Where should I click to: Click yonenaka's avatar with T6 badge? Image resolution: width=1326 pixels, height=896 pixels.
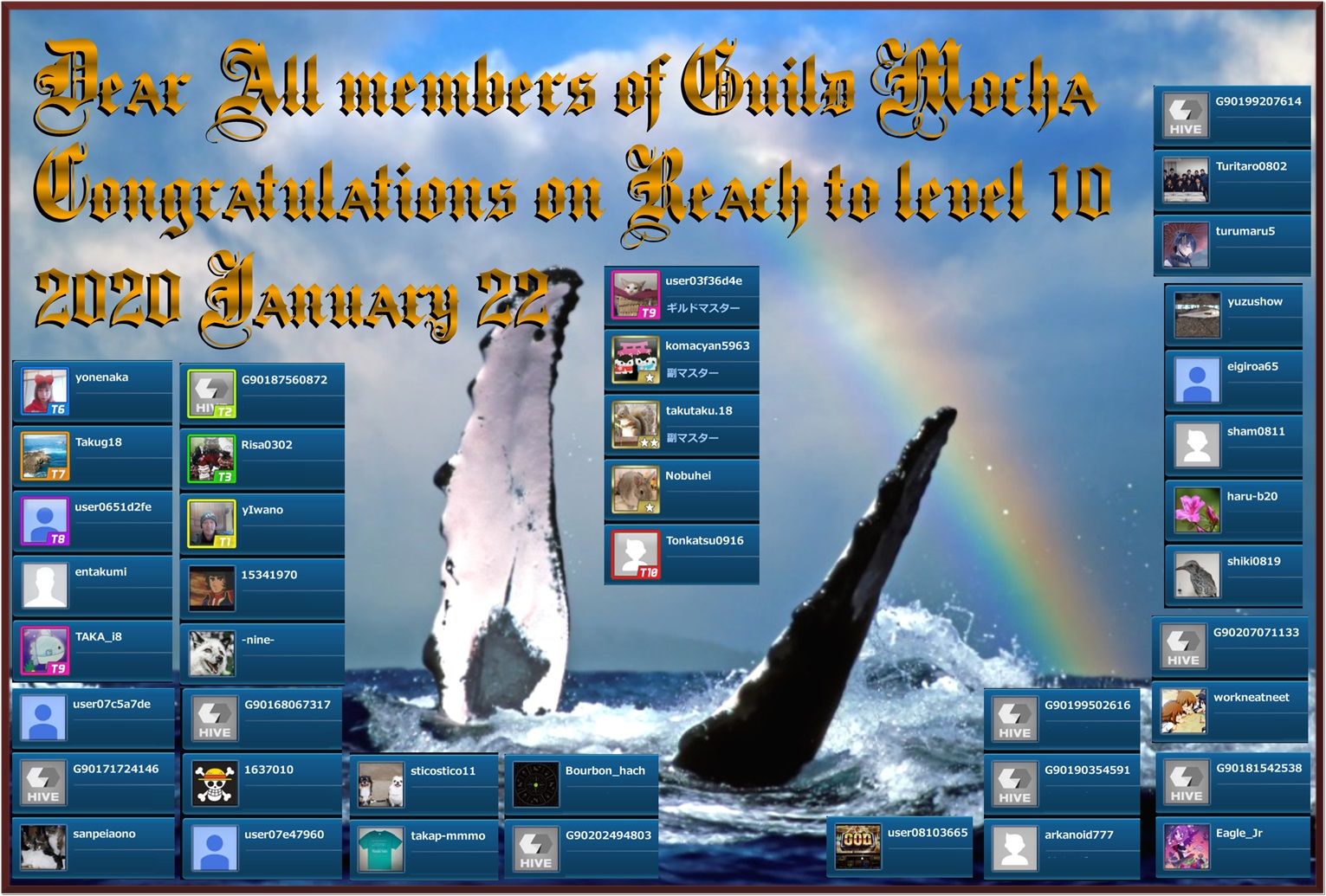[45, 392]
